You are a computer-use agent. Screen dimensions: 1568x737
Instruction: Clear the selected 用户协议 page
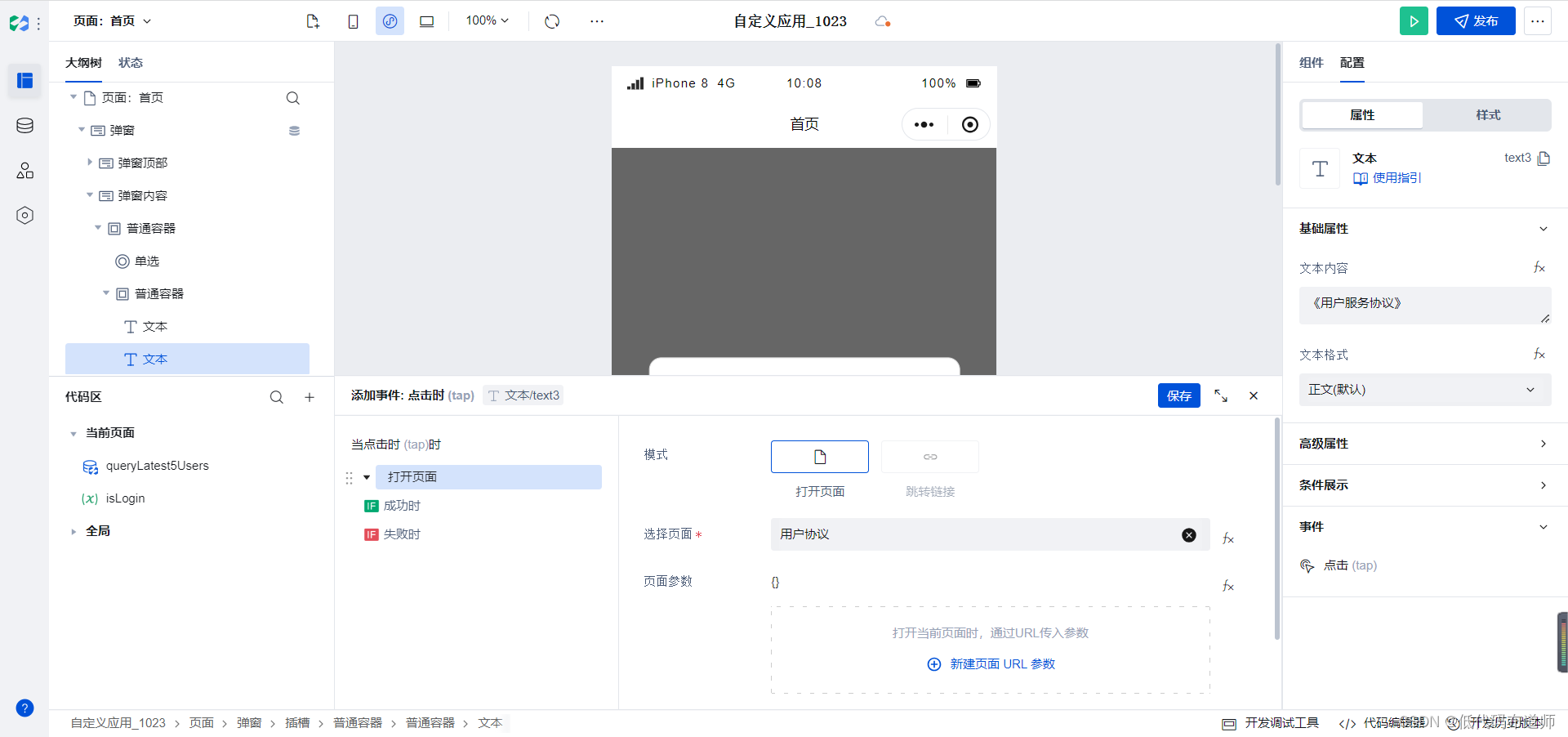click(x=1189, y=535)
